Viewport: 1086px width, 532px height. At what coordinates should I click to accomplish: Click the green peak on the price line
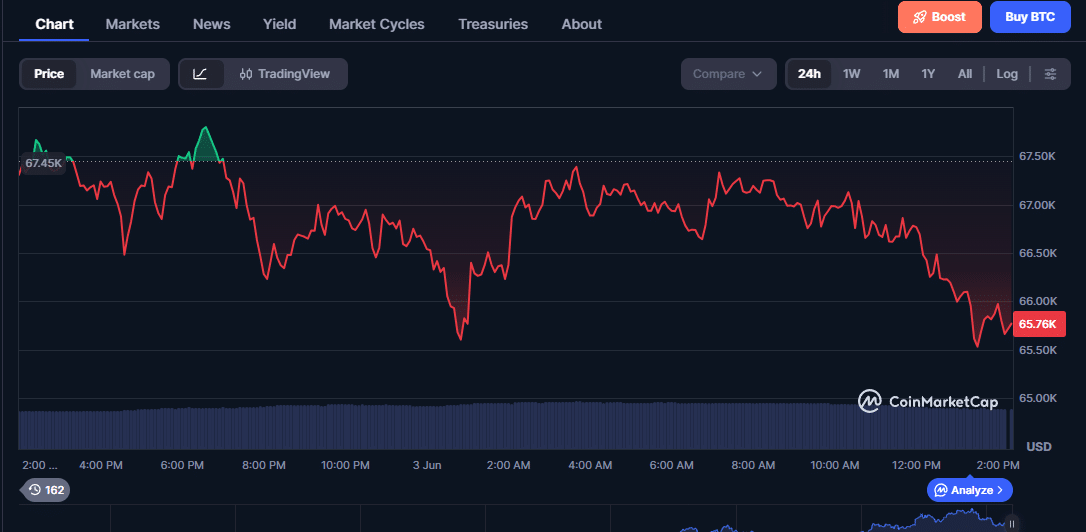coord(205,142)
